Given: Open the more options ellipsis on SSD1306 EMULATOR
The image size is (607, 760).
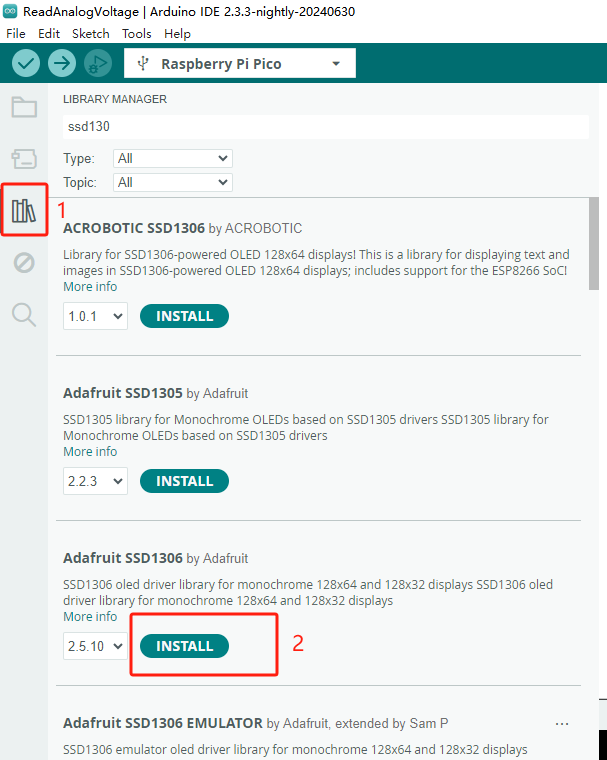Looking at the screenshot, I should tap(562, 724).
